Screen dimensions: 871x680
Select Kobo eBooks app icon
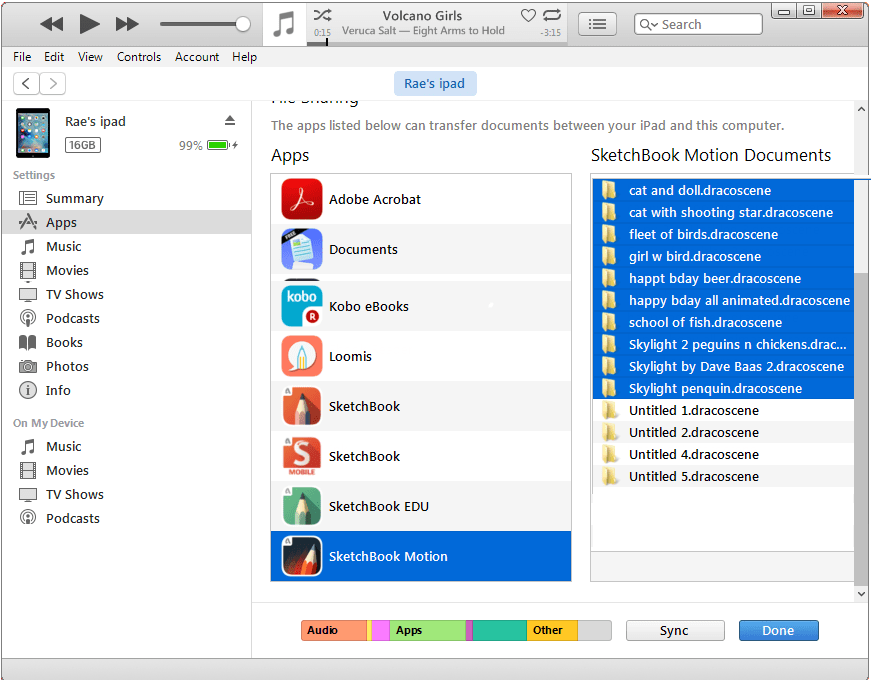302,306
